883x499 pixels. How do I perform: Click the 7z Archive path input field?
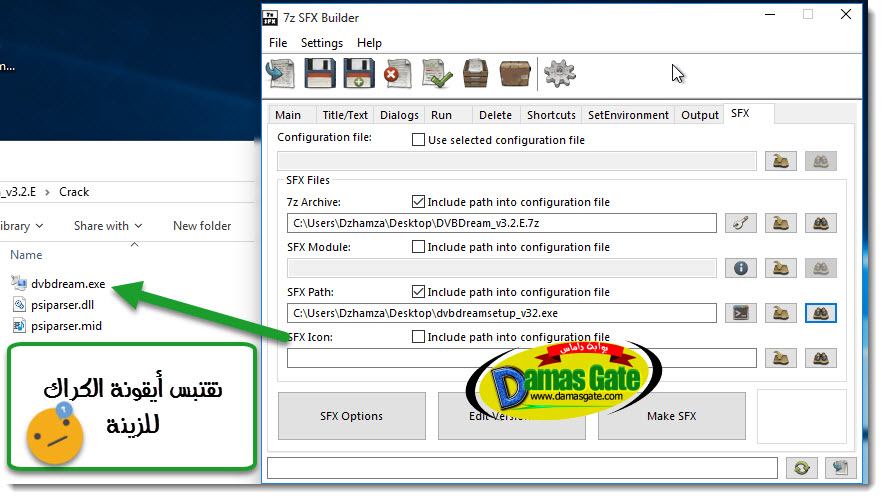tap(502, 223)
